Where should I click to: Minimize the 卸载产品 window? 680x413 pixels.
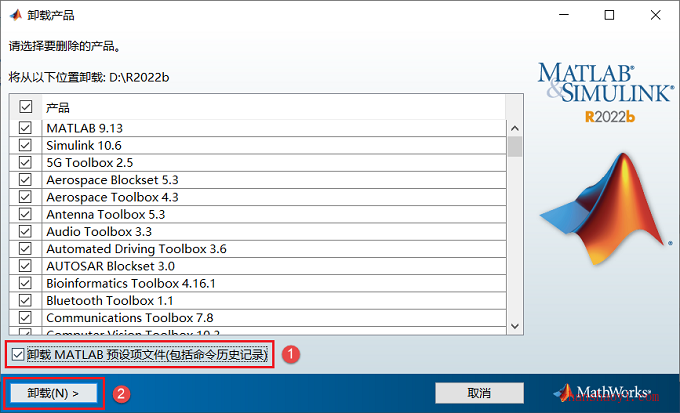tap(564, 15)
